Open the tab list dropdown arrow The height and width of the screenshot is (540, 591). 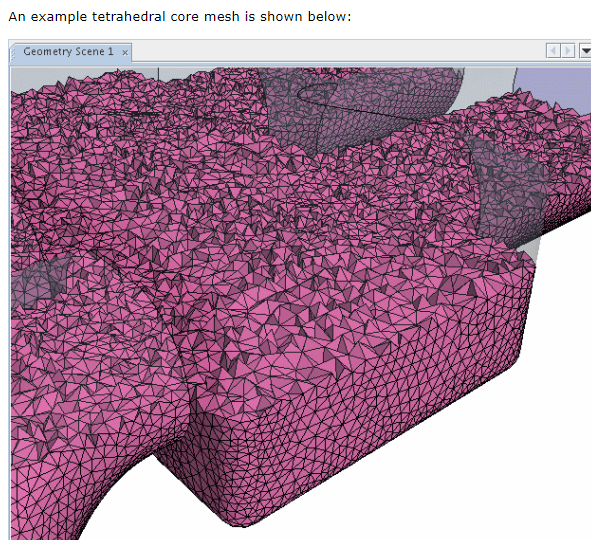pyautogui.click(x=585, y=51)
